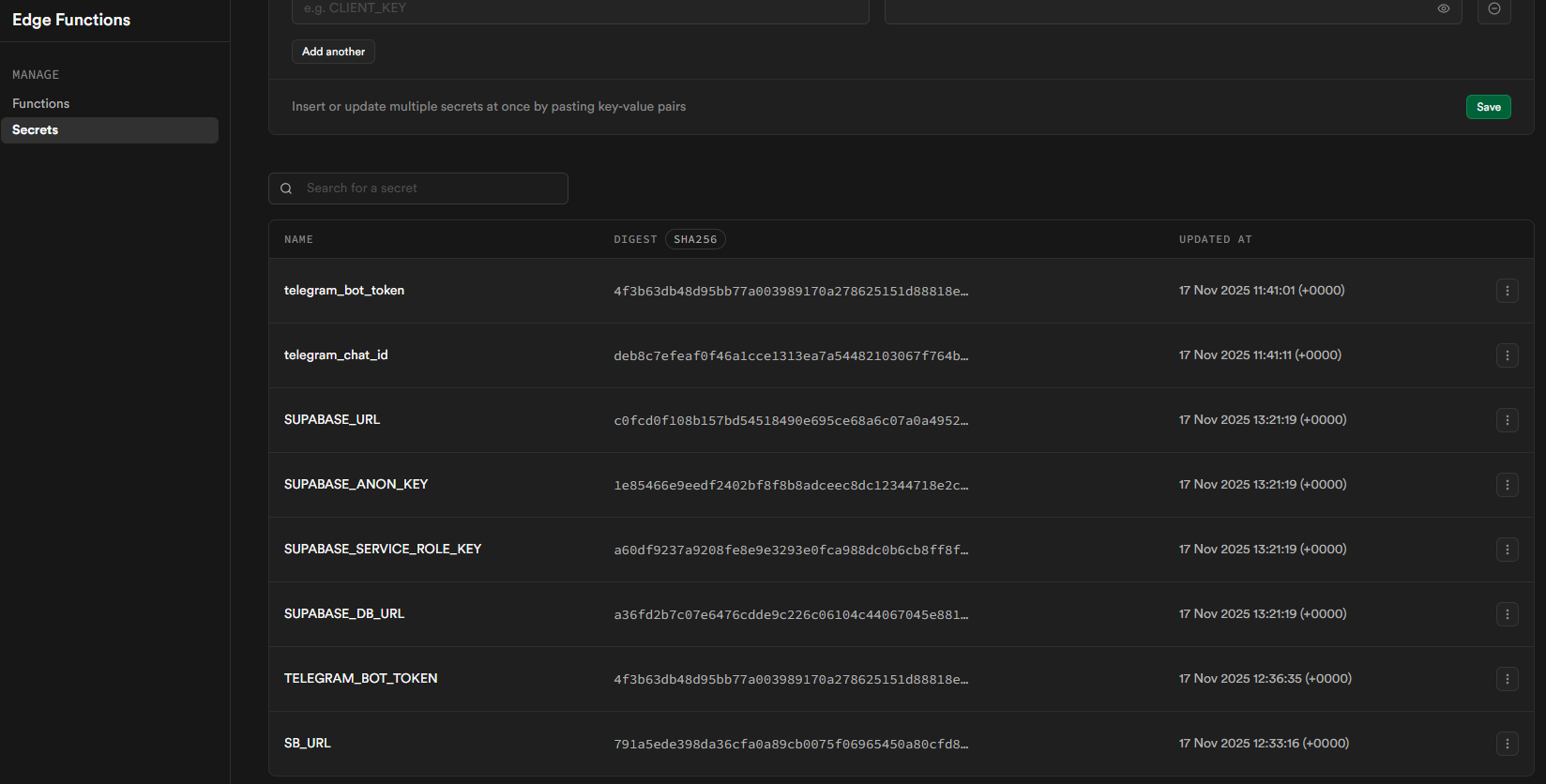
Task: Click updated timestamp in SUPABASE_DB_URL row
Action: click(x=1263, y=614)
